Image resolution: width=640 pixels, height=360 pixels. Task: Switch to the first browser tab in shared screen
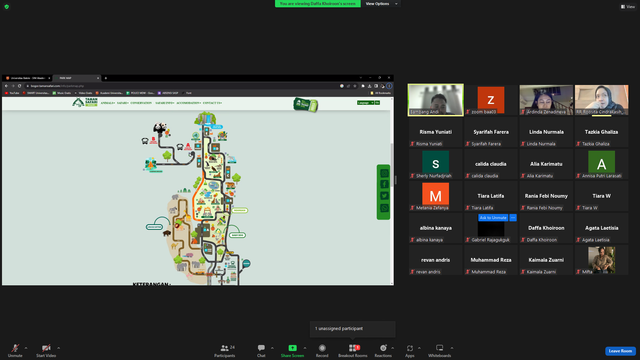(x=27, y=78)
